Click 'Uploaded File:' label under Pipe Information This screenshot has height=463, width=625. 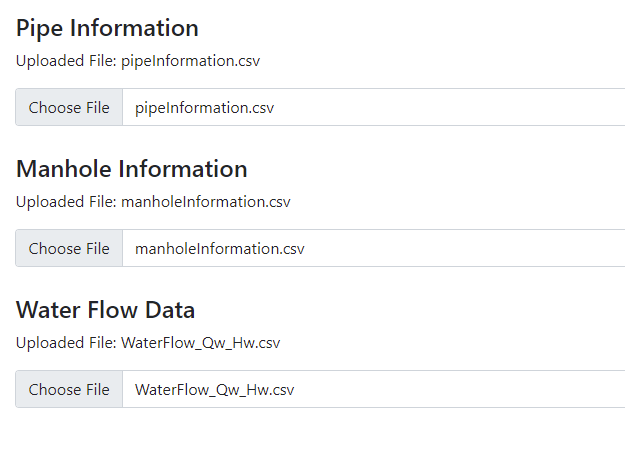pyautogui.click(x=65, y=60)
